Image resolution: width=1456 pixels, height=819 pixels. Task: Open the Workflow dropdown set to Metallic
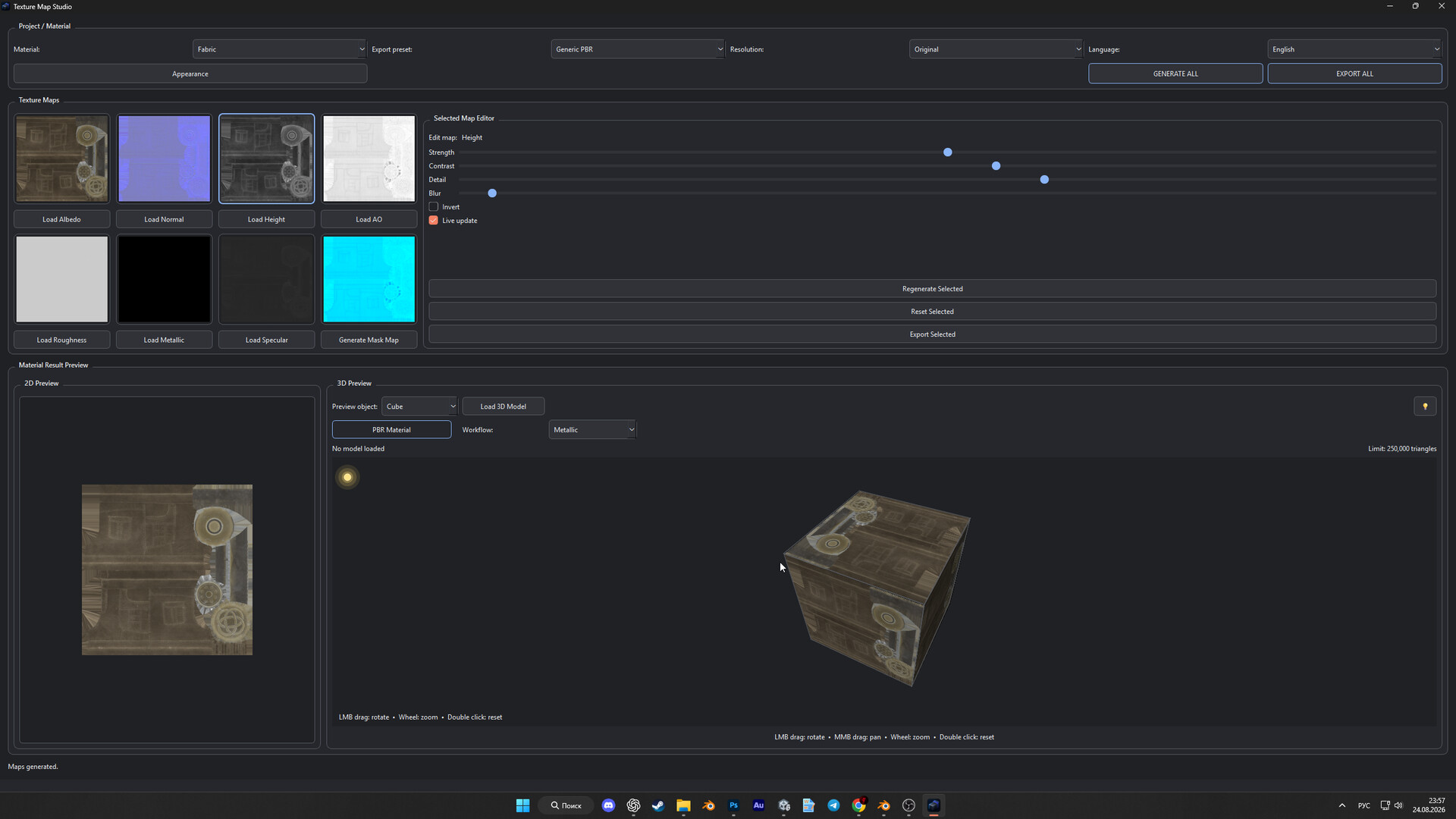click(x=592, y=429)
